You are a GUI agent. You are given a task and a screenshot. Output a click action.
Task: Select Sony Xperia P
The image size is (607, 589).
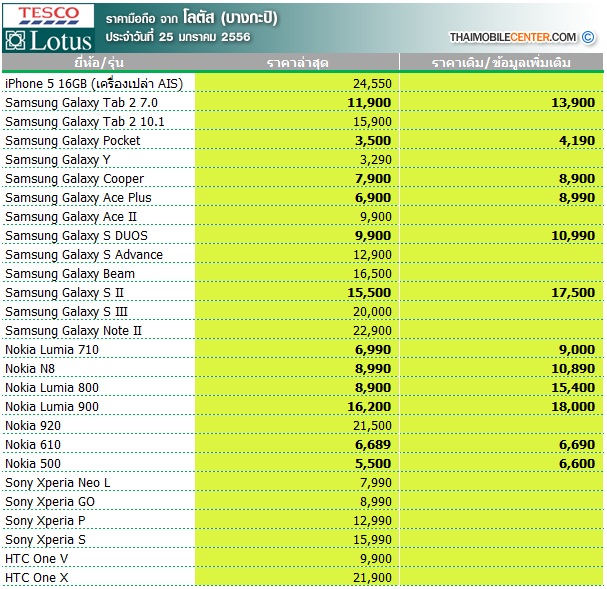(x=45, y=521)
